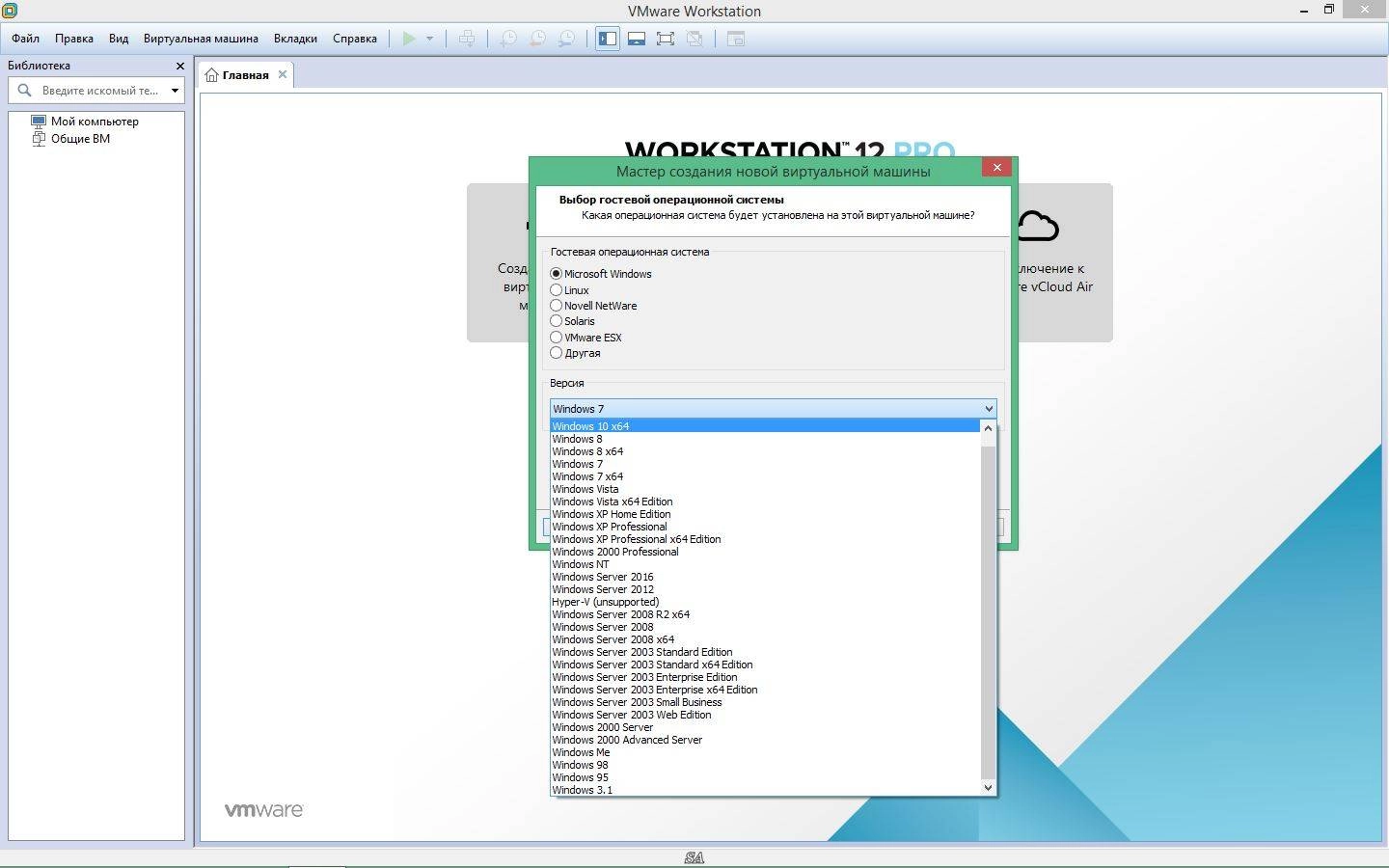Collapse the Версия combo box showing Windows 7

(773, 409)
